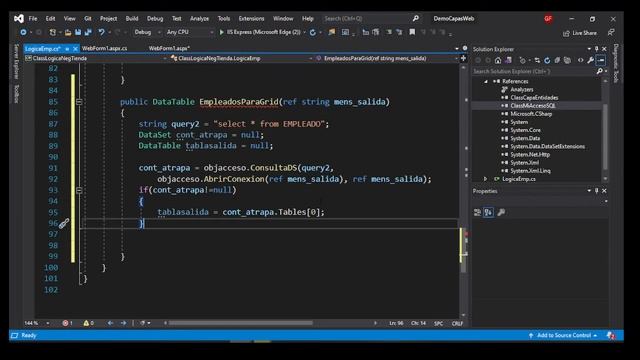This screenshot has height=360, width=640.
Task: Open the Build menu
Action: pyautogui.click(x=132, y=18)
